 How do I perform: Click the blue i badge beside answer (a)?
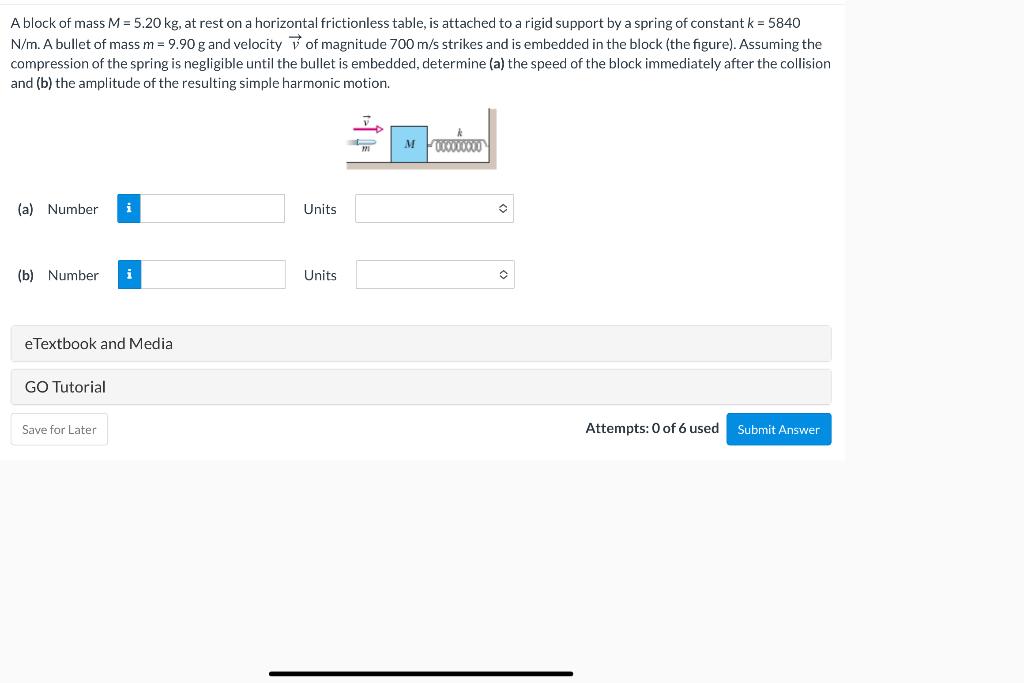tap(129, 208)
